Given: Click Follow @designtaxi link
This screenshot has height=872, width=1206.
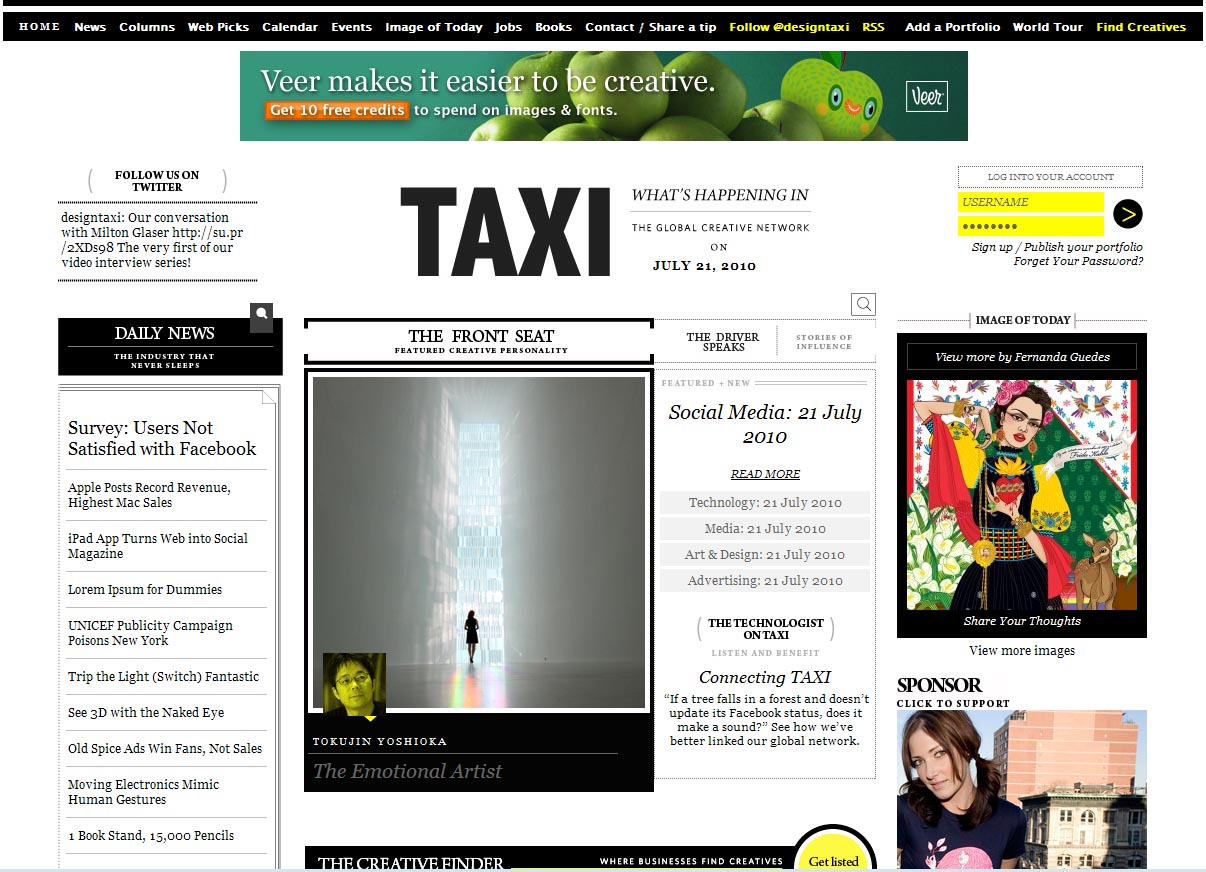Looking at the screenshot, I should tap(789, 27).
